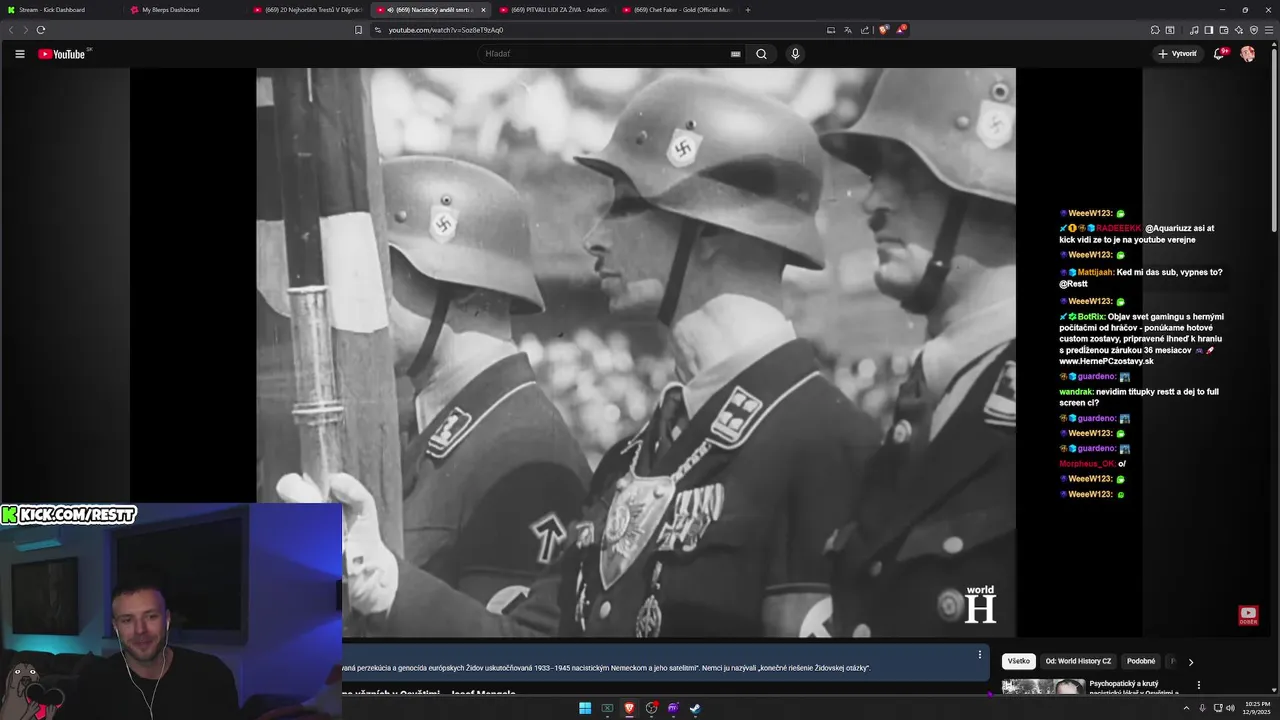1280x720 pixels.
Task: Bookmark this page with the bookmark icon
Action: click(358, 30)
